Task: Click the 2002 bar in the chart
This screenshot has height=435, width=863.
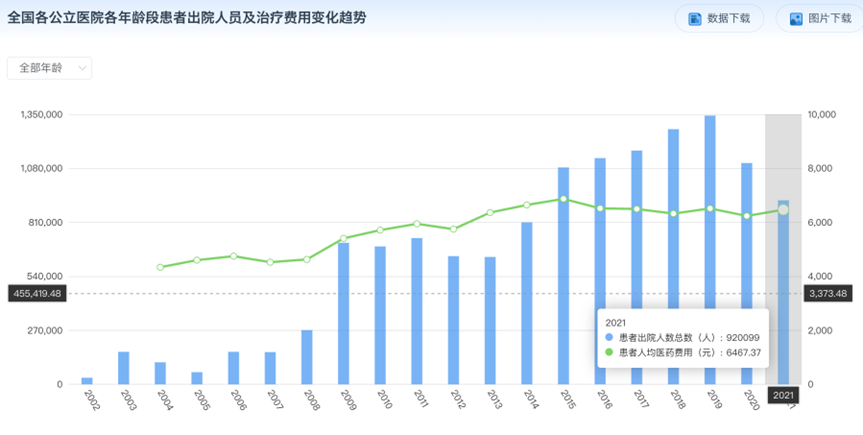Action: (x=87, y=381)
